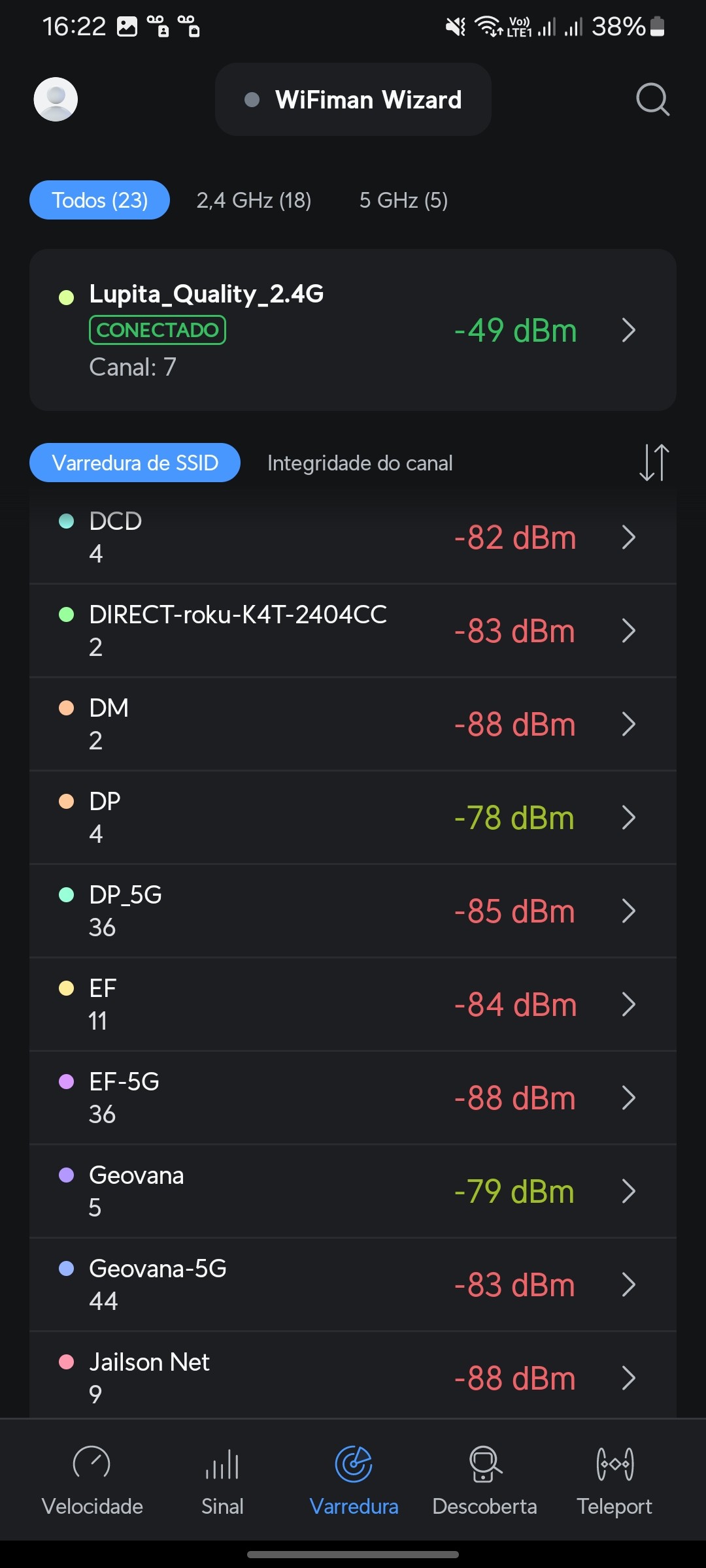The width and height of the screenshot is (706, 1568).
Task: Show only 2,4 GHz (18) networks
Action: point(254,200)
